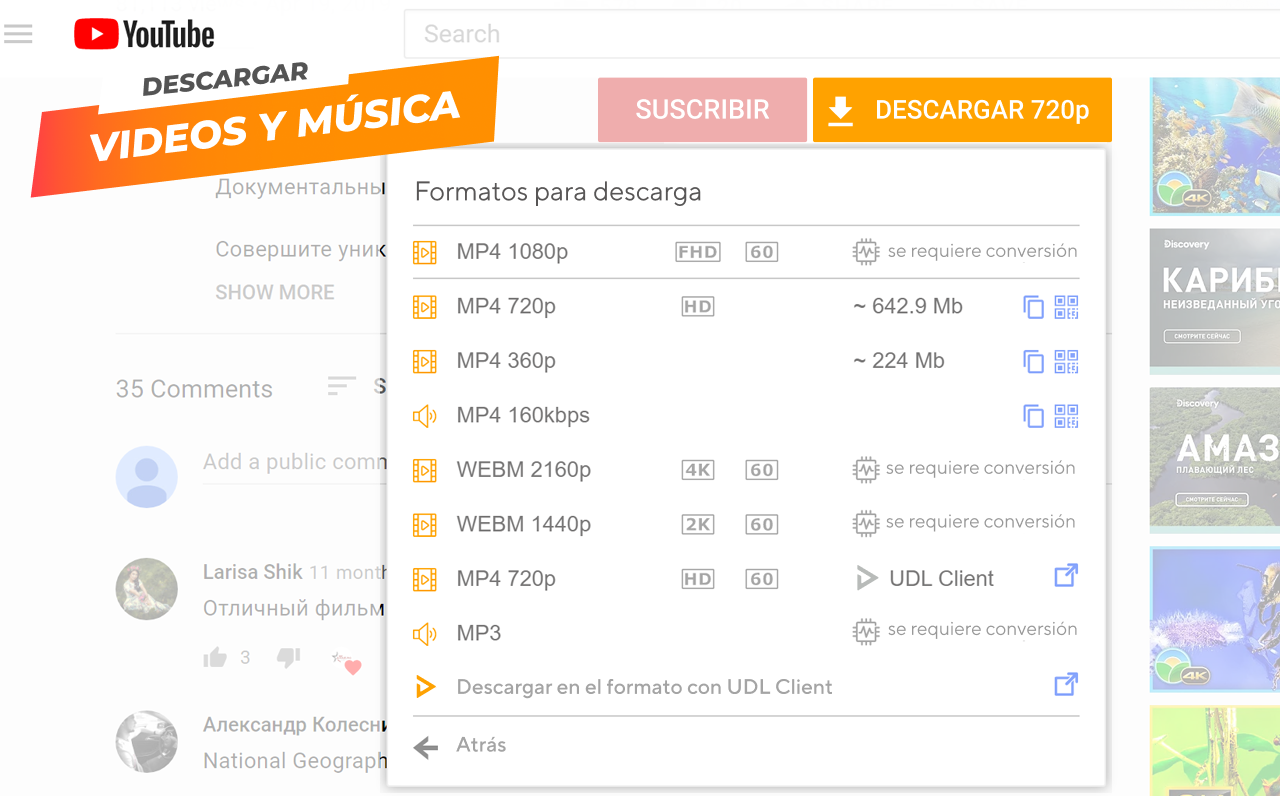Select MP4 1080p format row
Viewport: 1280px width, 800px height.
click(x=746, y=252)
